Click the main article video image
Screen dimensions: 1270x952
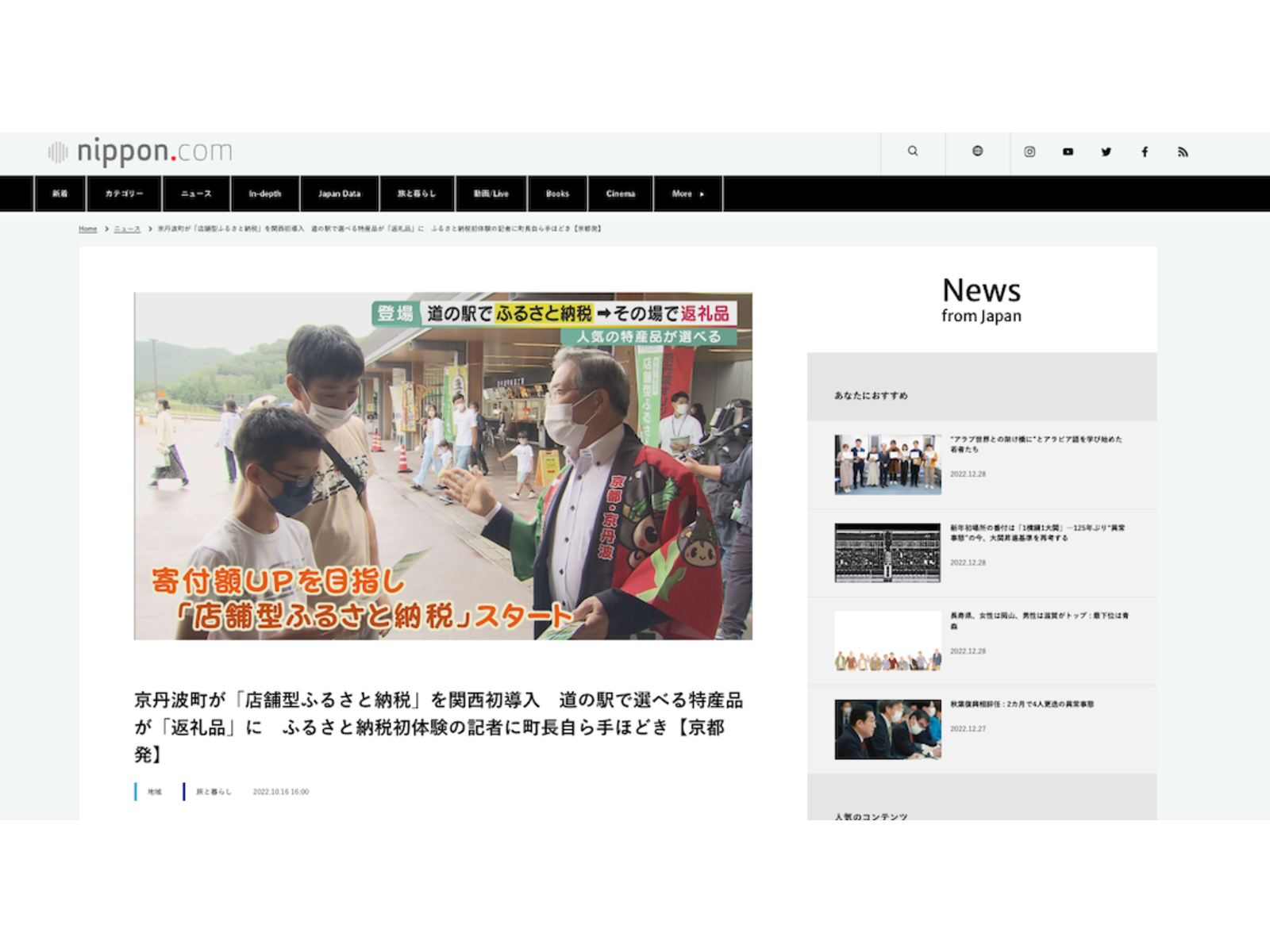(443, 466)
